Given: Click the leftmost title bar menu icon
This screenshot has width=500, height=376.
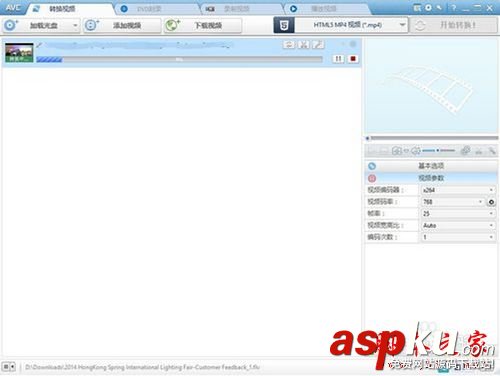Looking at the screenshot, I should (x=417, y=8).
